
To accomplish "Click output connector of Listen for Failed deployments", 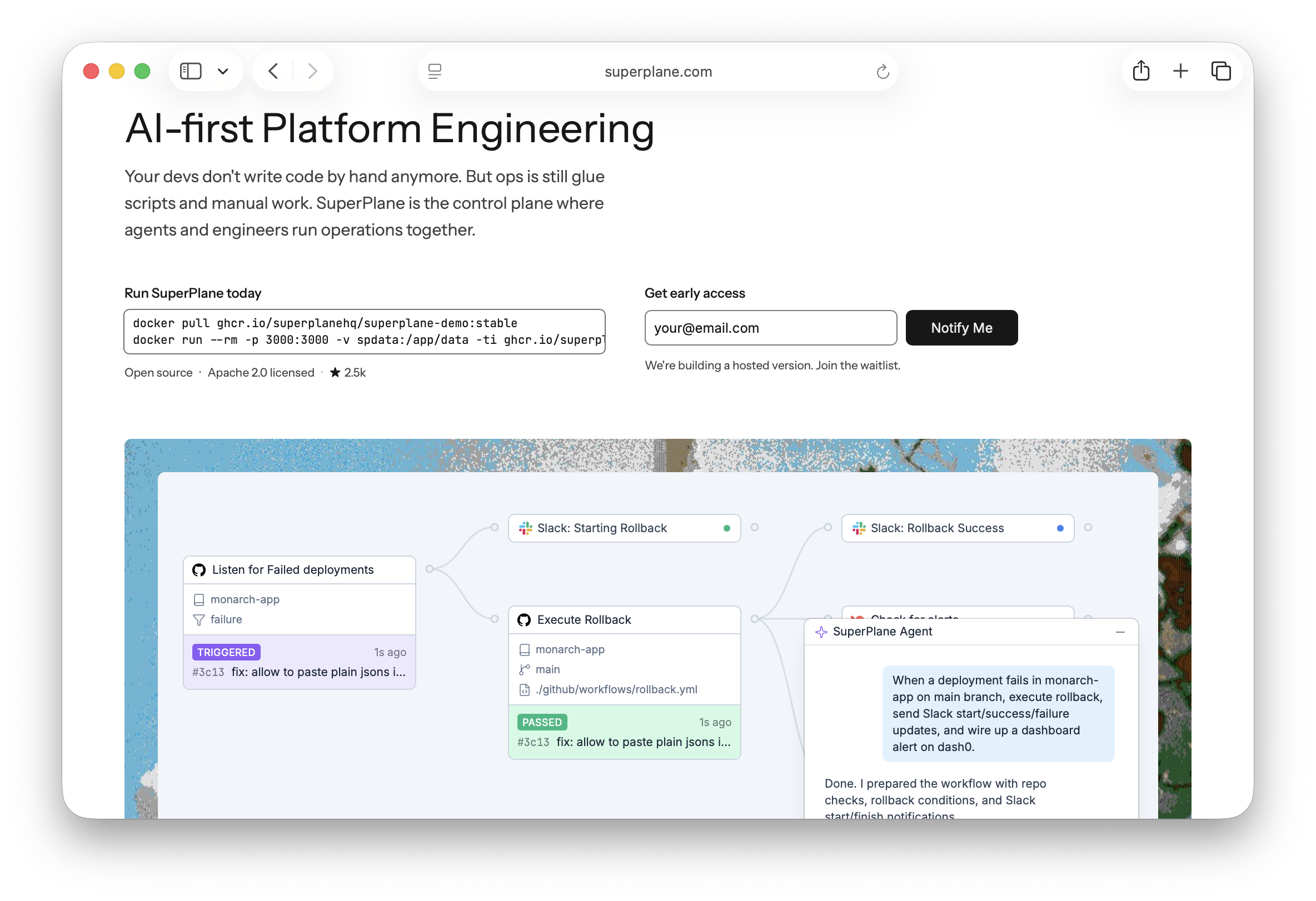I will pos(429,569).
